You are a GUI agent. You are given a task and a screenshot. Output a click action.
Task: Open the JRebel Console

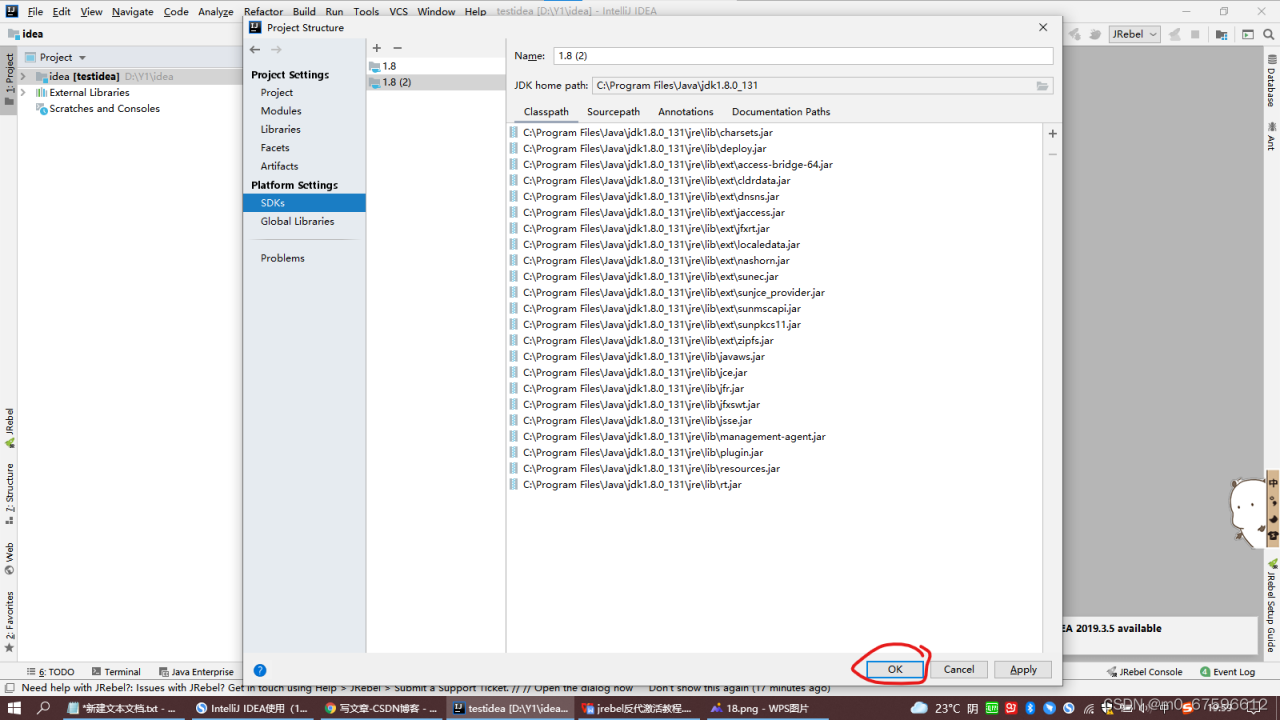coord(1144,672)
